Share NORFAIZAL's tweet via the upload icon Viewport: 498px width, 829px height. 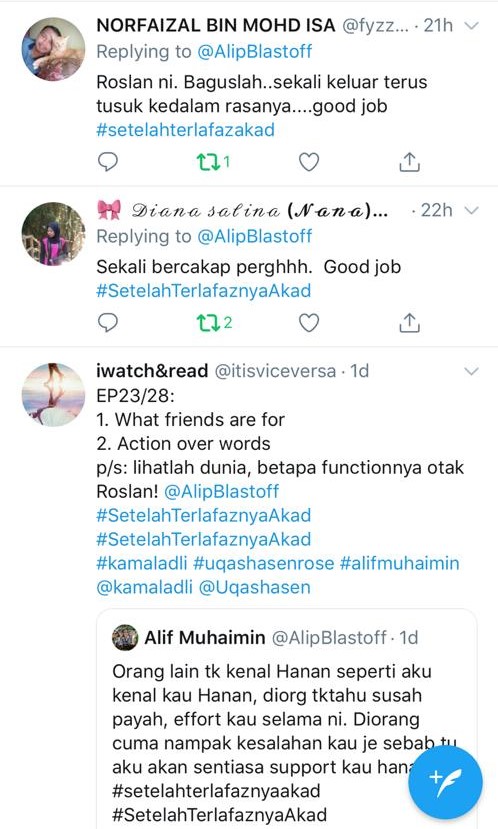(409, 162)
